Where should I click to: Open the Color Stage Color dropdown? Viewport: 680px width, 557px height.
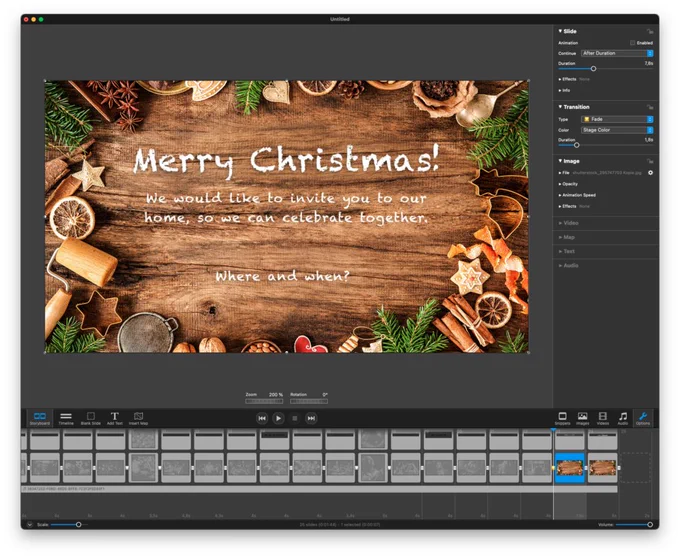click(x=617, y=130)
